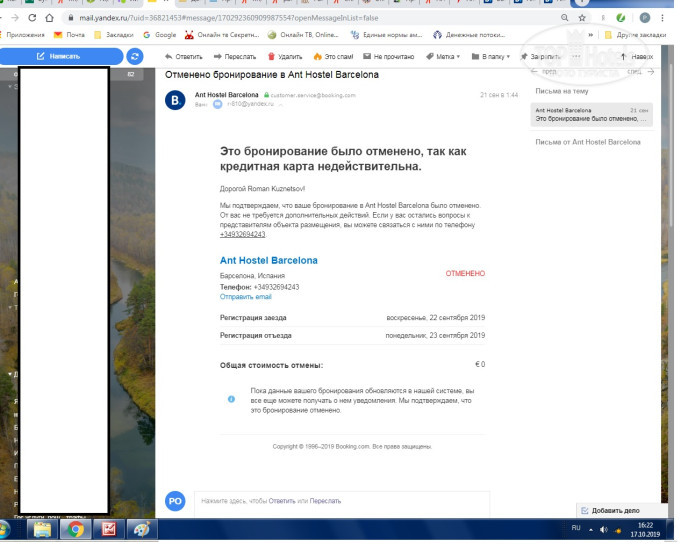Click the green leaf extension icon

pos(621,18)
